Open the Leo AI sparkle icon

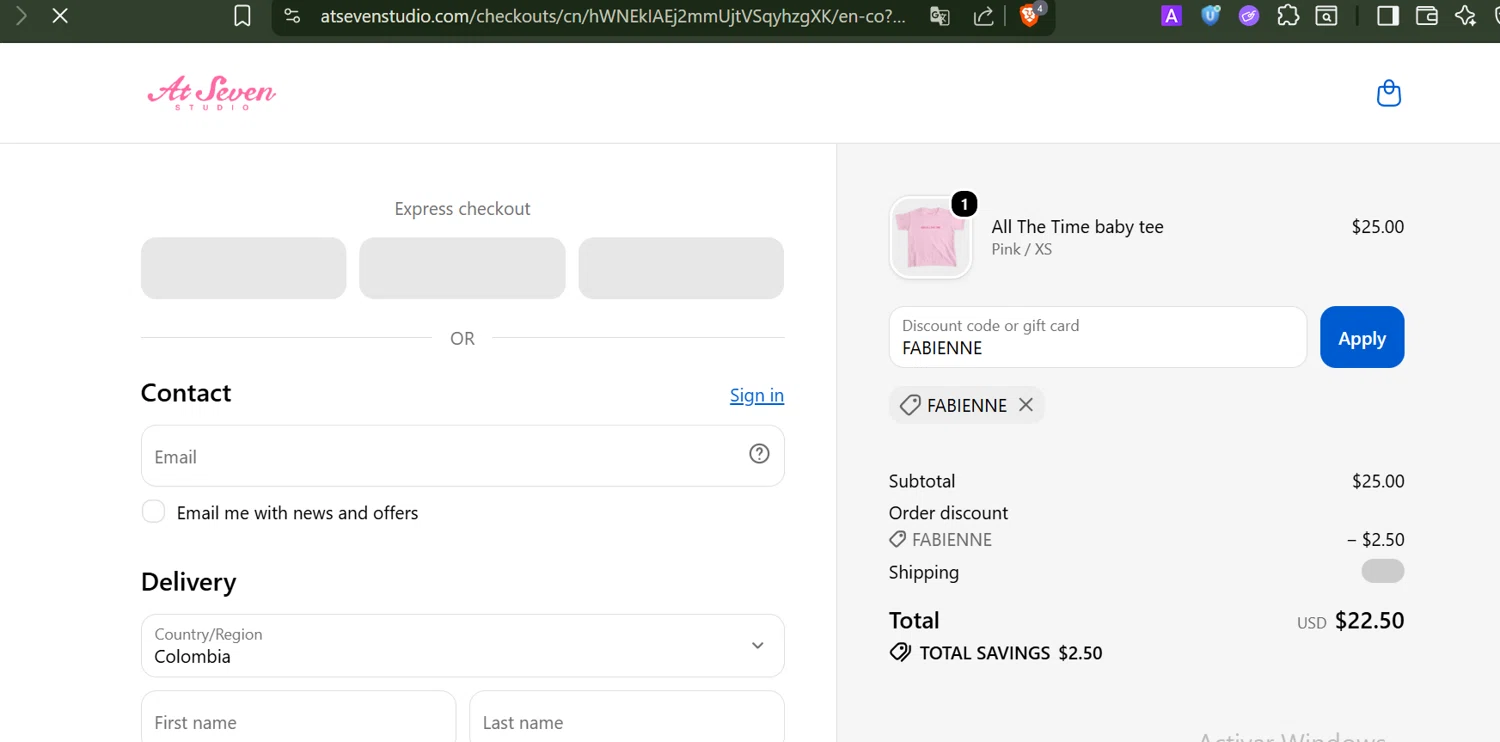(x=1466, y=16)
